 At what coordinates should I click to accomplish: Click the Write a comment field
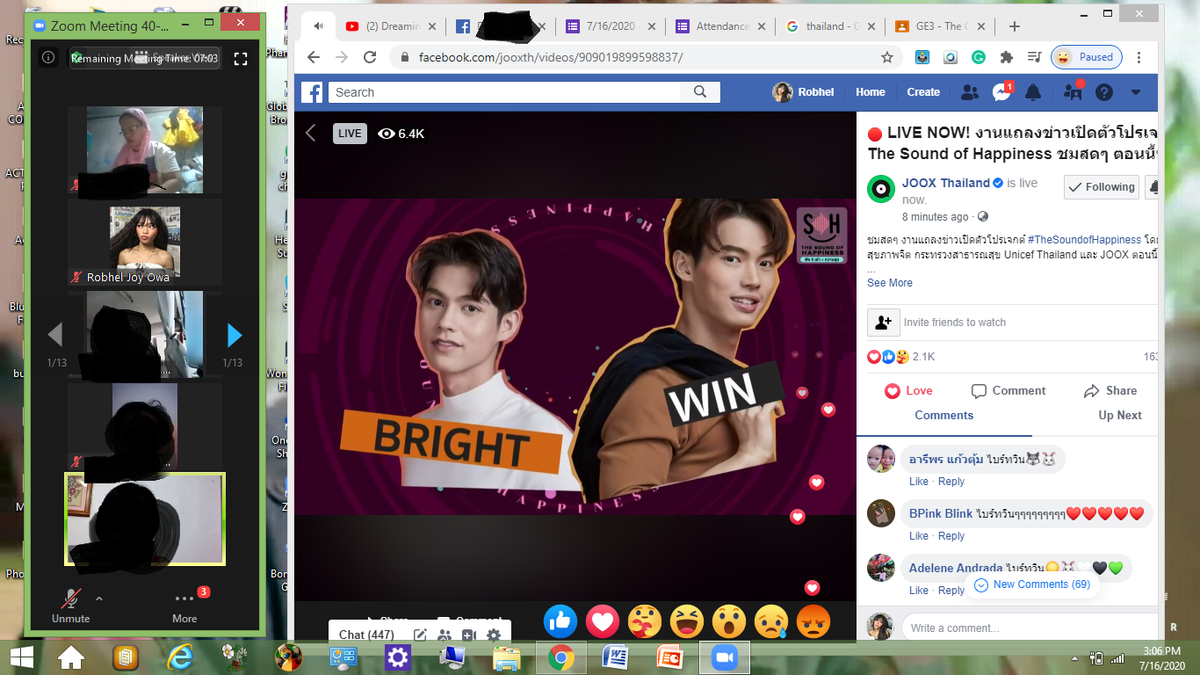tap(1030, 628)
